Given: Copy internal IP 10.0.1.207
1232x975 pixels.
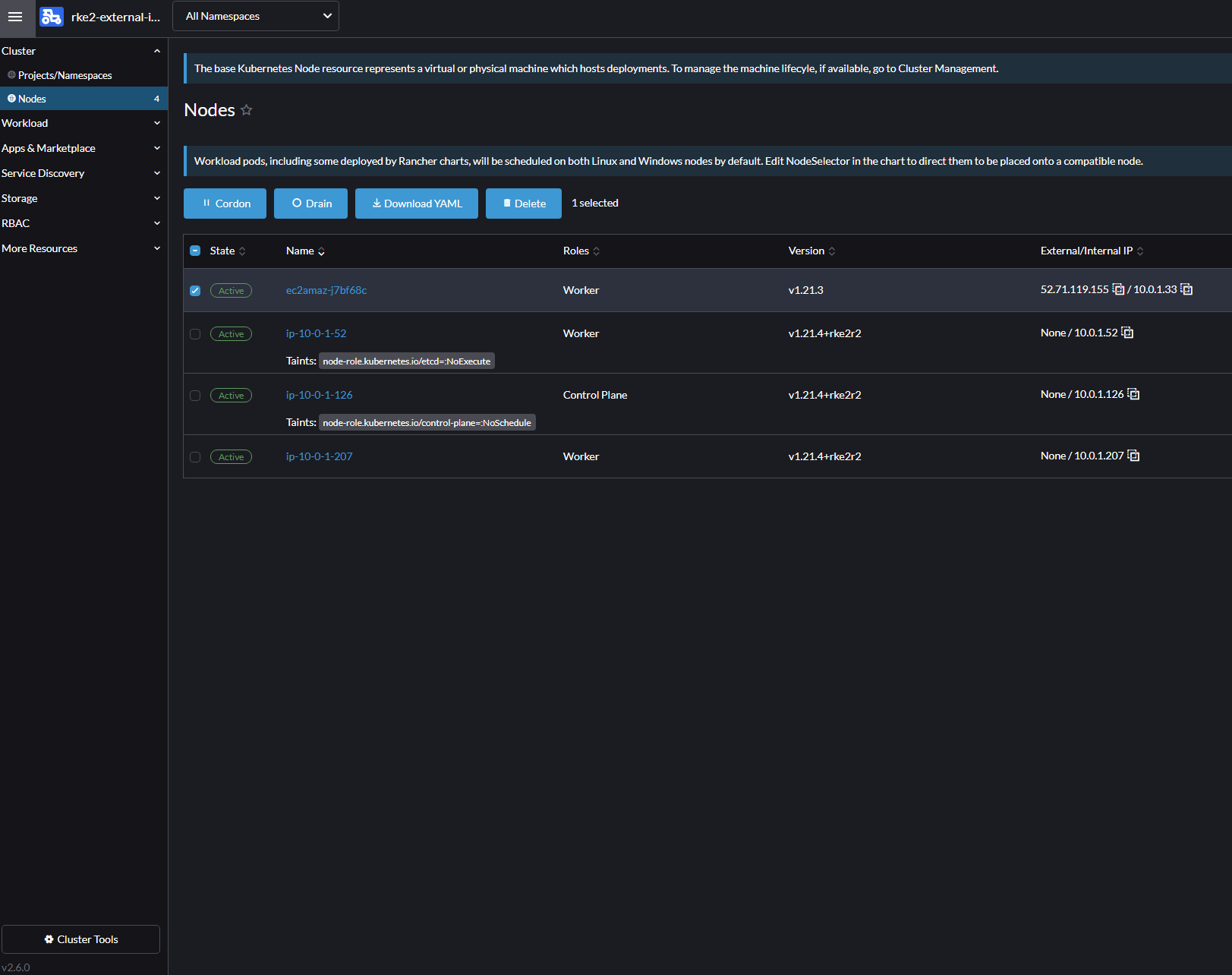Looking at the screenshot, I should tap(1133, 455).
